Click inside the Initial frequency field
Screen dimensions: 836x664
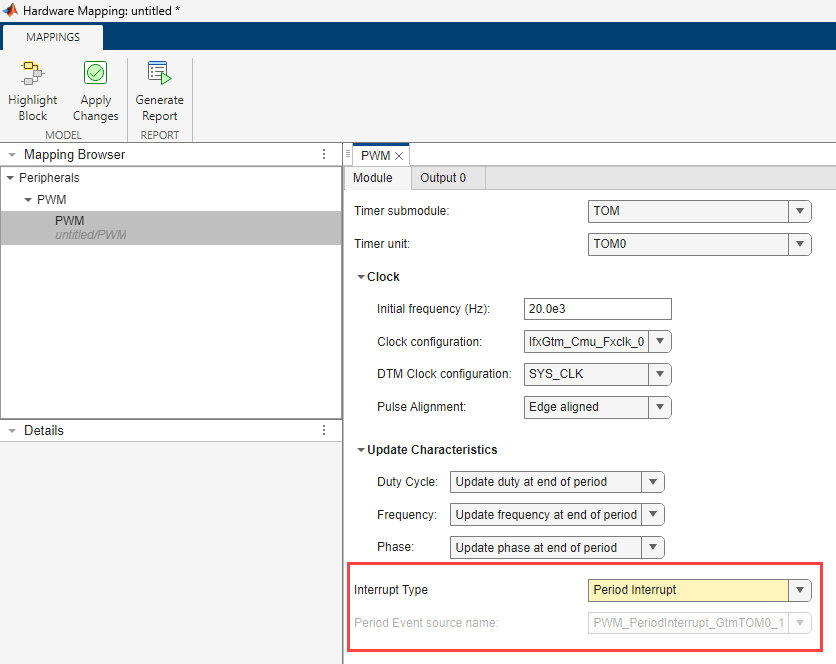click(x=597, y=309)
